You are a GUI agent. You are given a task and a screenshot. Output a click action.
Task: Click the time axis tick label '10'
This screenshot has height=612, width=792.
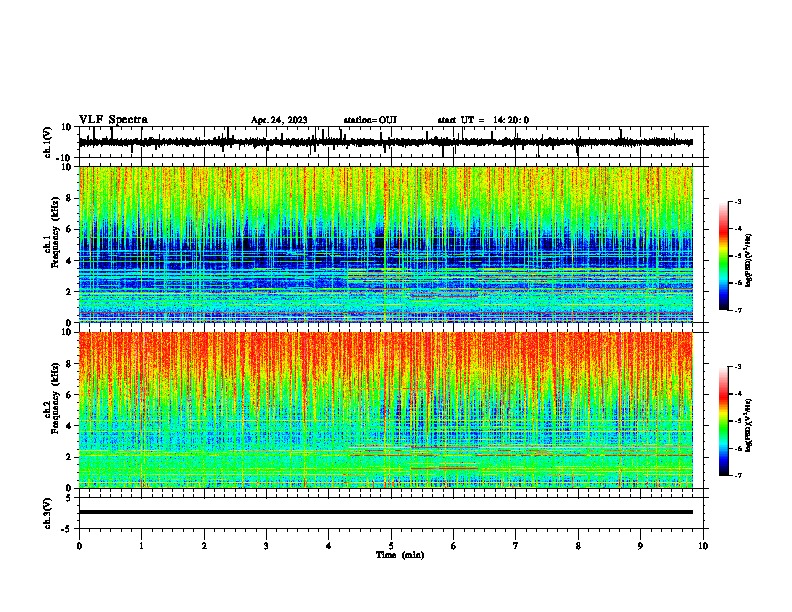703,546
